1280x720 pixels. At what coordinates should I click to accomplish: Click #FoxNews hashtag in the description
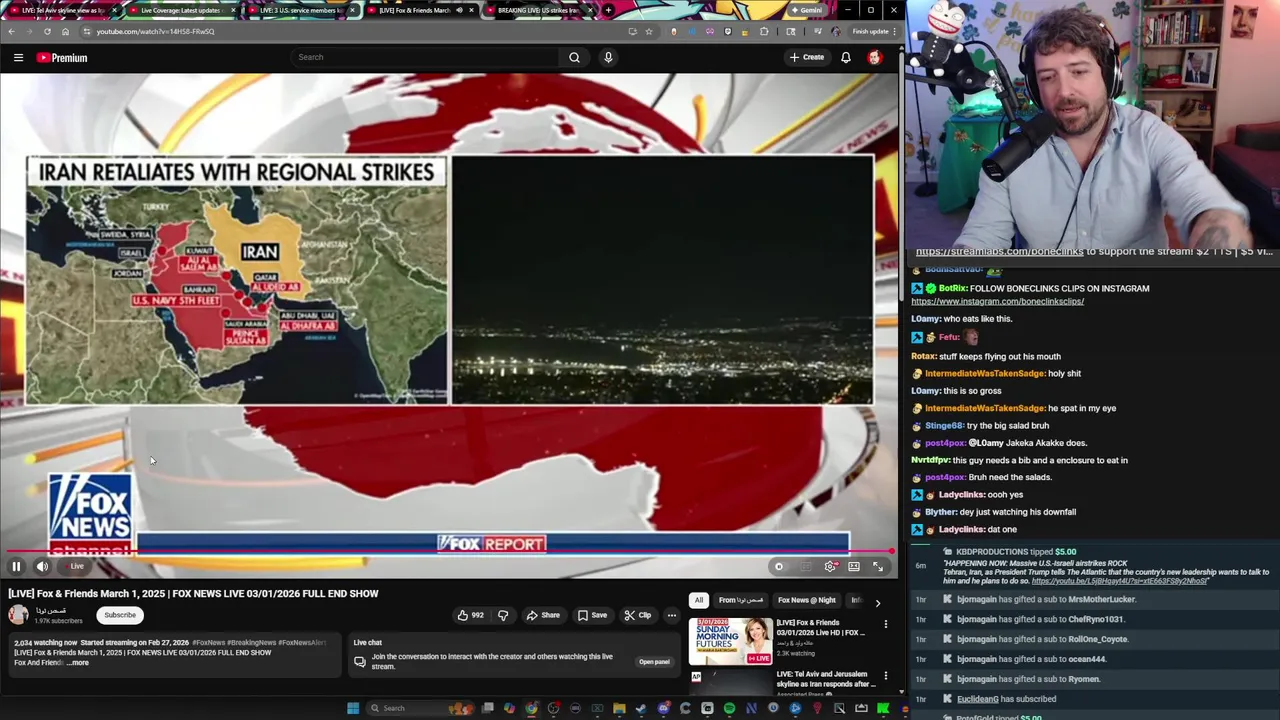click(x=209, y=643)
